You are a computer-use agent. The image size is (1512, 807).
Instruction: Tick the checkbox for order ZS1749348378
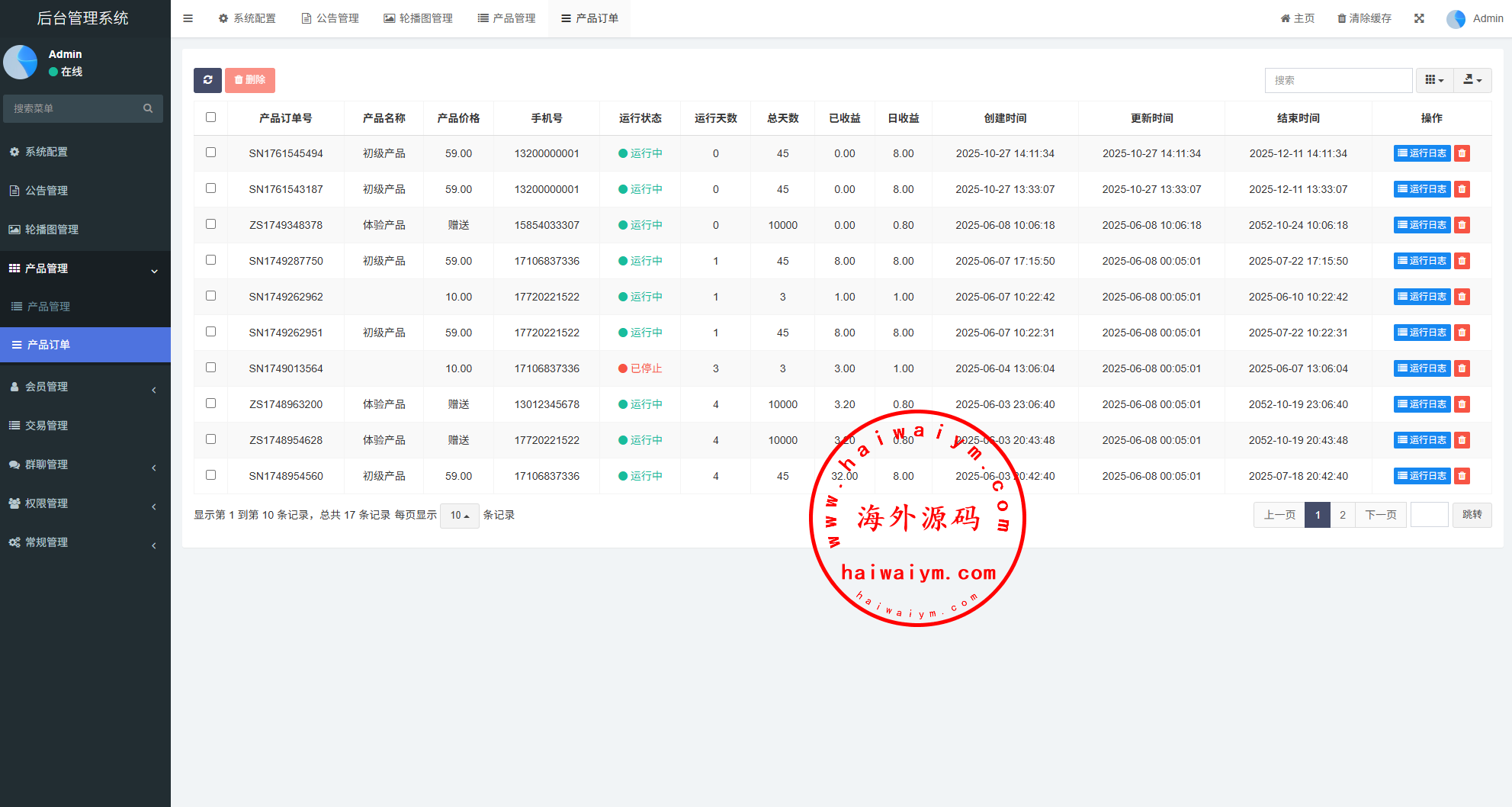pyautogui.click(x=211, y=224)
